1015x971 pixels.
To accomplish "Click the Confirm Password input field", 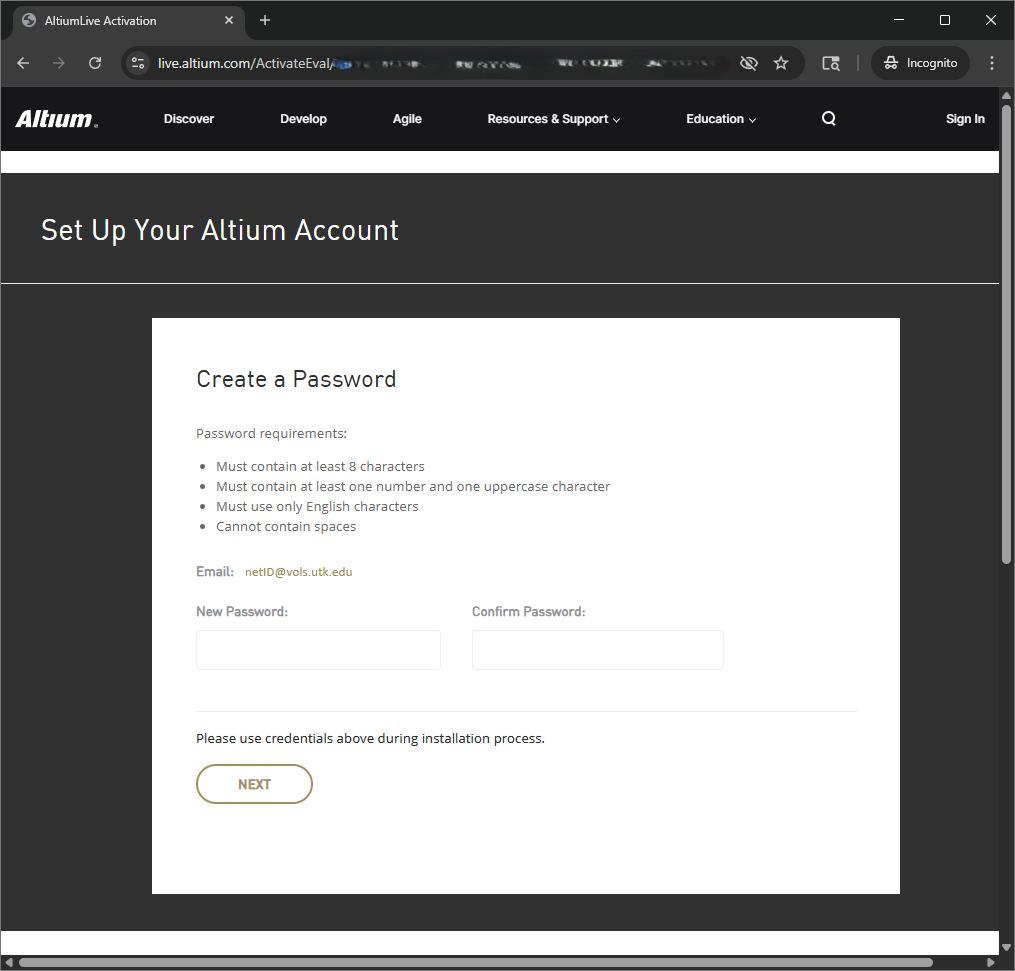I will pyautogui.click(x=597, y=650).
